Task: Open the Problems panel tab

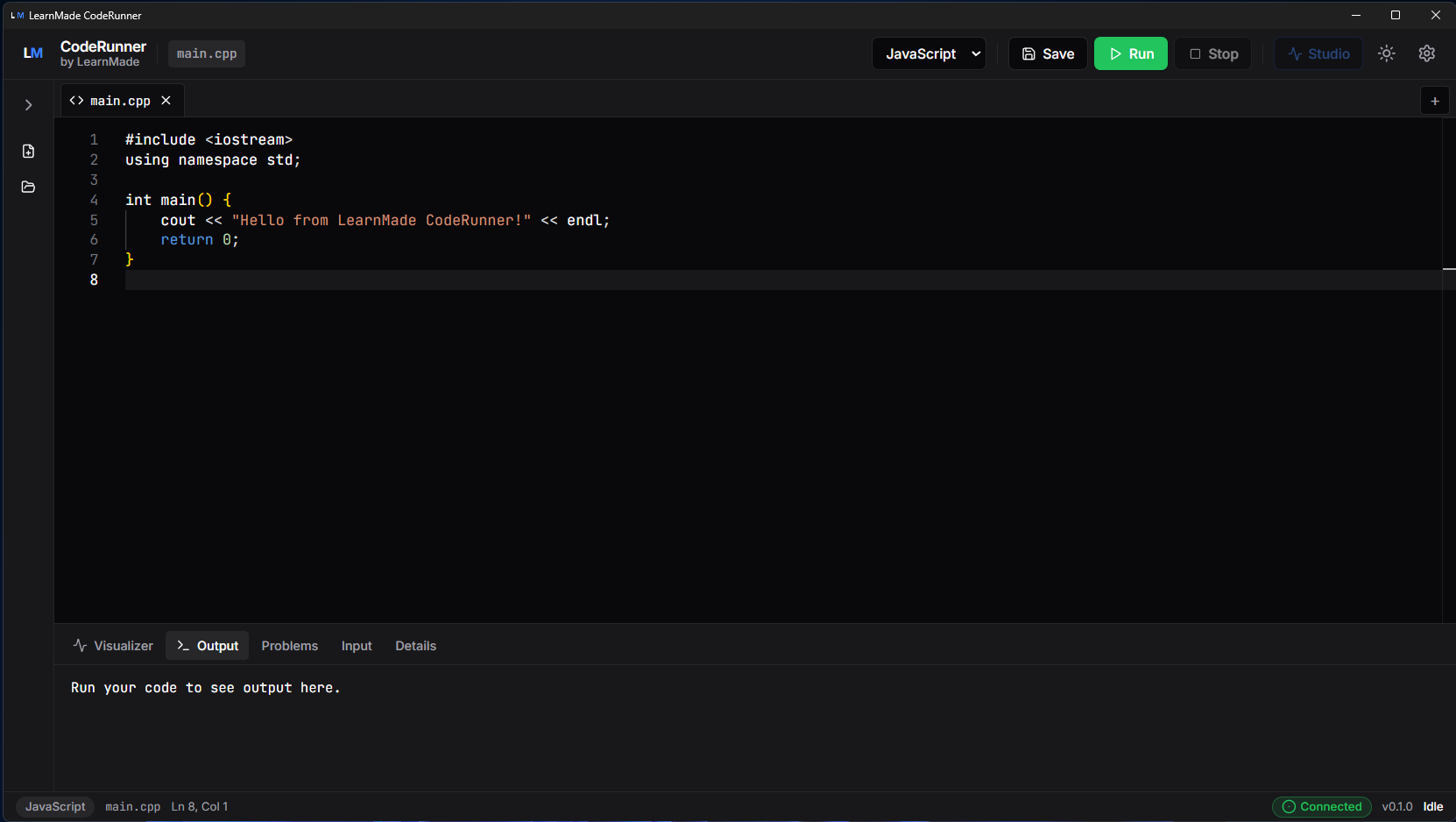Action: 290,646
